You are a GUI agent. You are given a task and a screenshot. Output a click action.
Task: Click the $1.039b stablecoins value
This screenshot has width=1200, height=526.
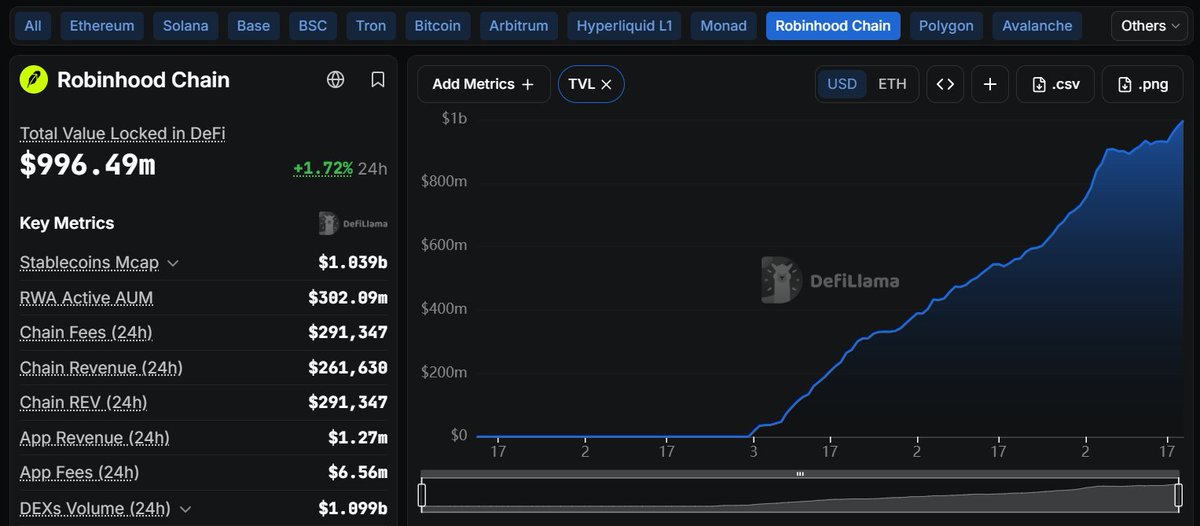[352, 263]
